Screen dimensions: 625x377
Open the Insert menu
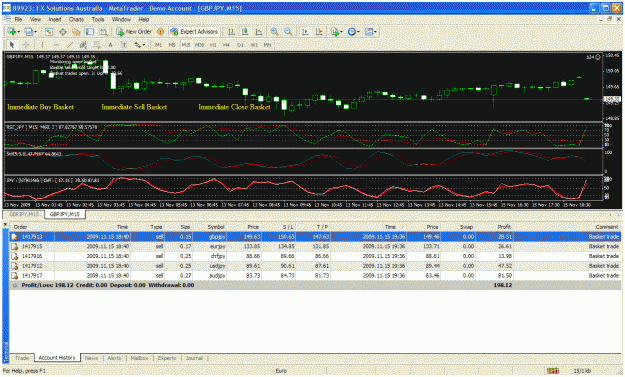(55, 19)
